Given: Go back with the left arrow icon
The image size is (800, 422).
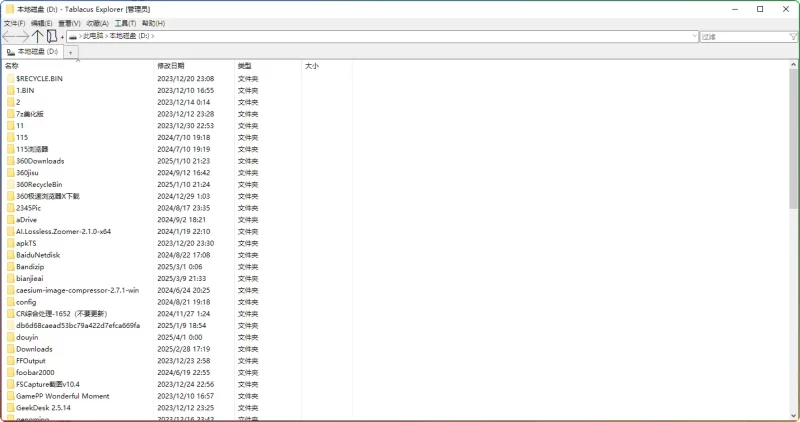Looking at the screenshot, I should (9, 36).
